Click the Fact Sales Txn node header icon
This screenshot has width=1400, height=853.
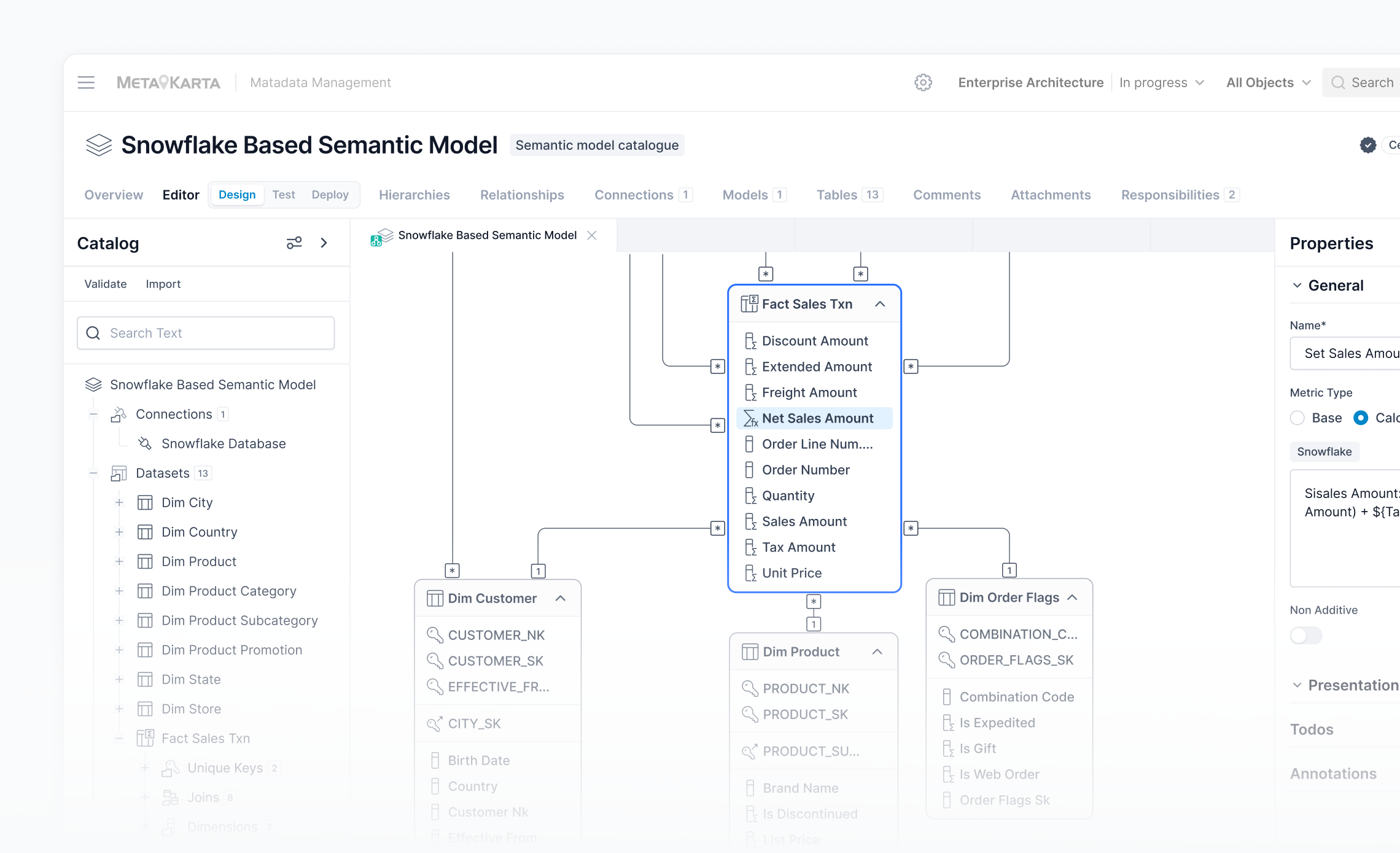point(749,303)
